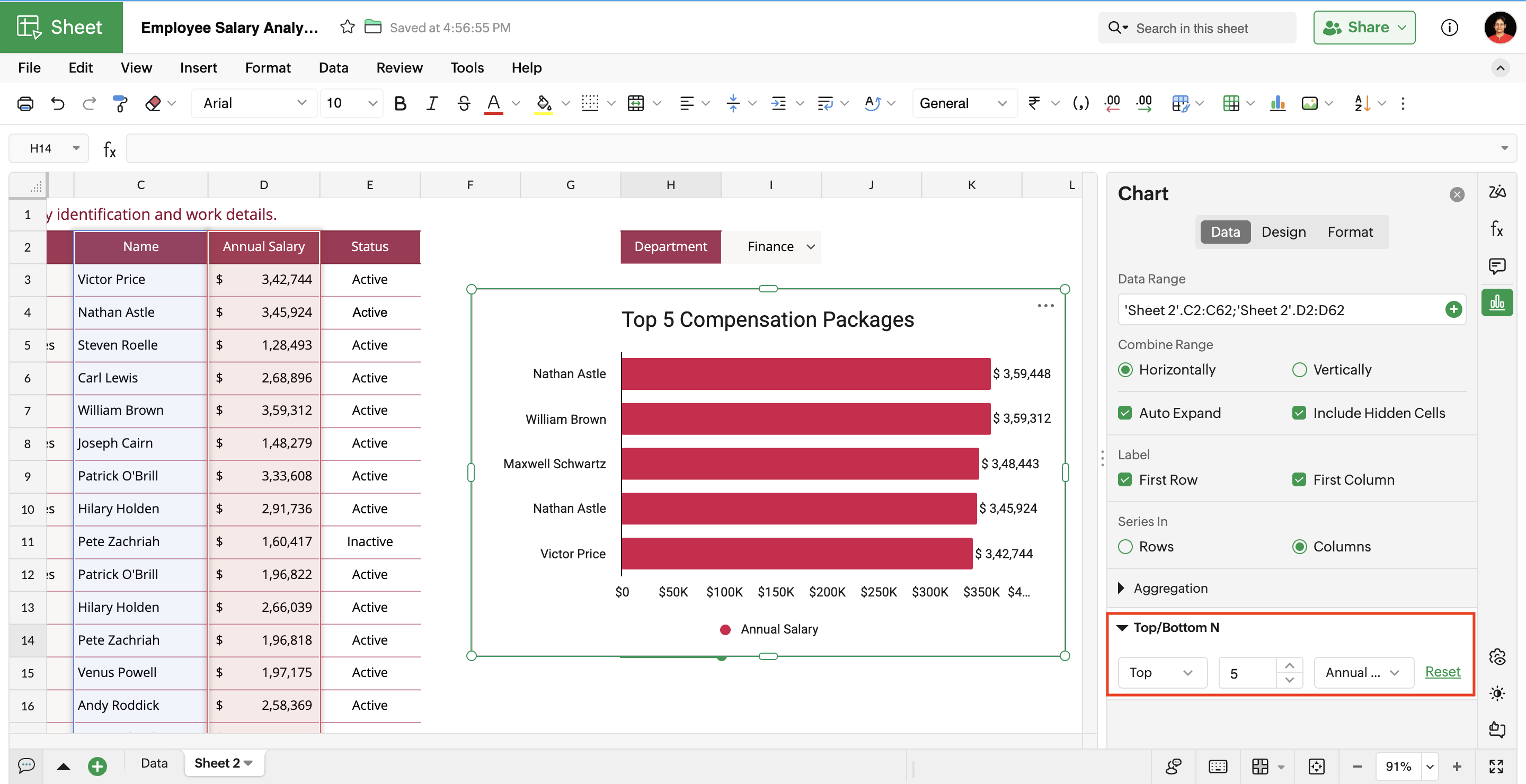The height and width of the screenshot is (784, 1526).
Task: Click the Share button
Action: click(x=1364, y=27)
